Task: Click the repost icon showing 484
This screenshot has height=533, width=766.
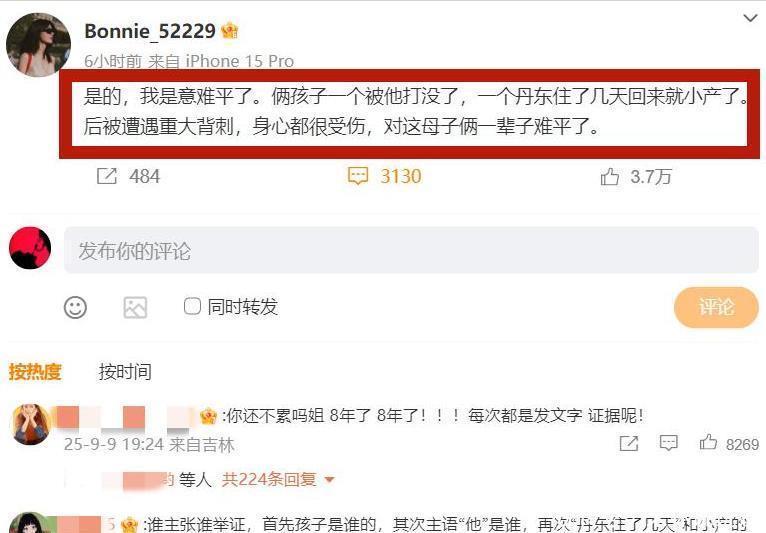Action: pyautogui.click(x=107, y=176)
